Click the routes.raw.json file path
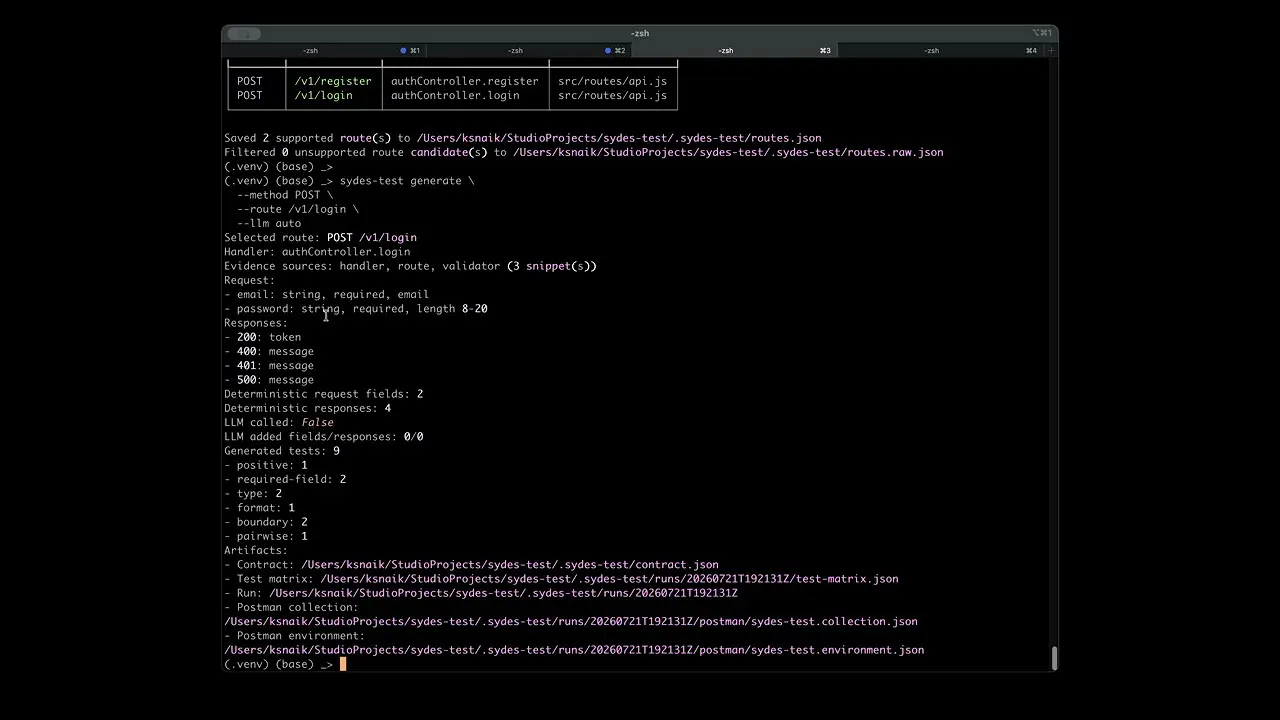Screen dimensions: 1280x720 coord(728,152)
